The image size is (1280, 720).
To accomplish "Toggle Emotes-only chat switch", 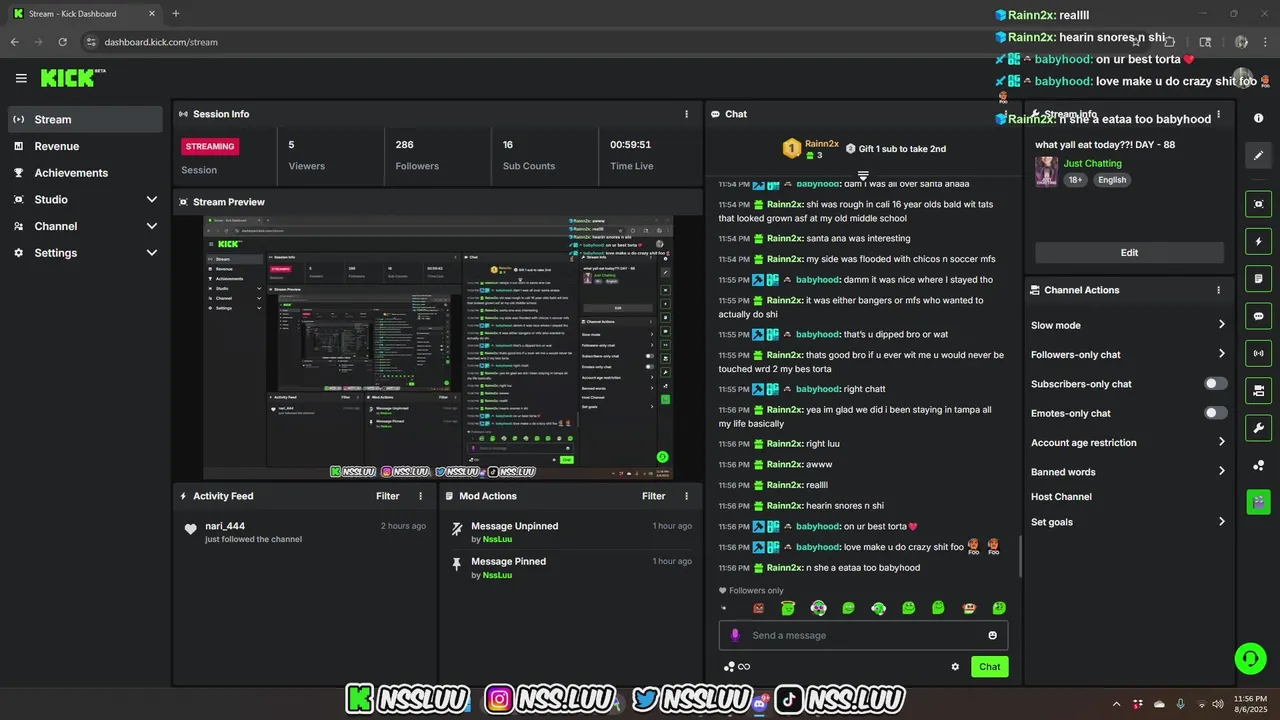I will [x=1215, y=413].
